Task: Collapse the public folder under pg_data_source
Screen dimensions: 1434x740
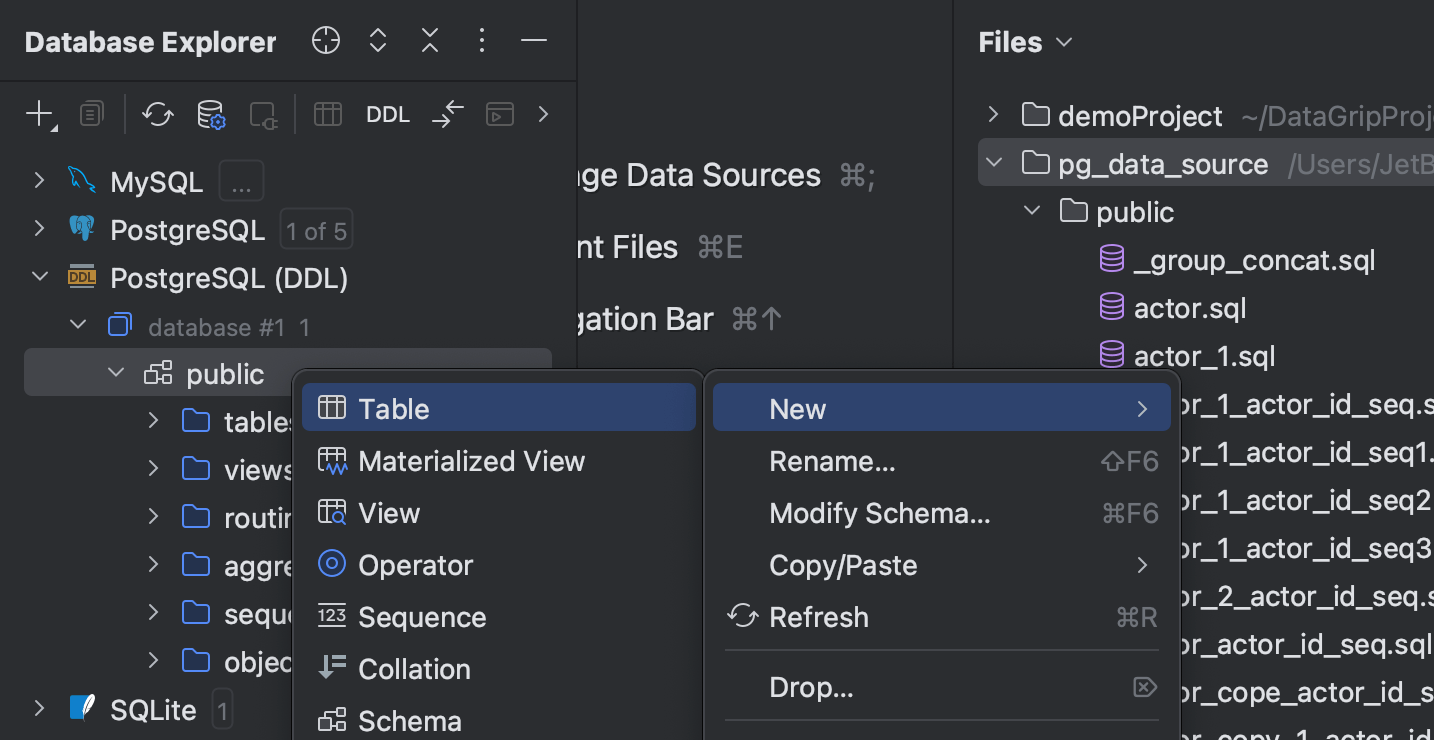Action: tap(1032, 211)
